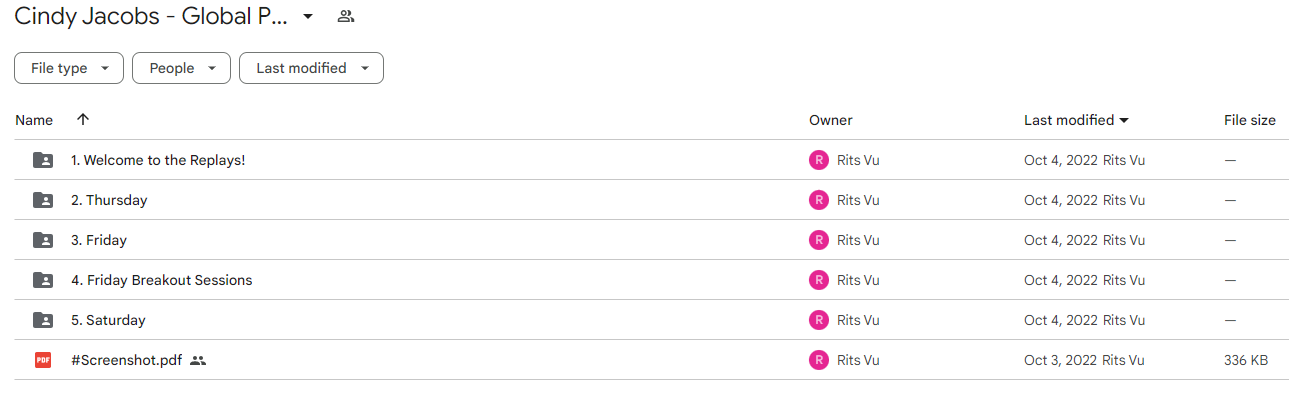Open the 5. Saturday folder
1289x412 pixels.
pos(108,320)
